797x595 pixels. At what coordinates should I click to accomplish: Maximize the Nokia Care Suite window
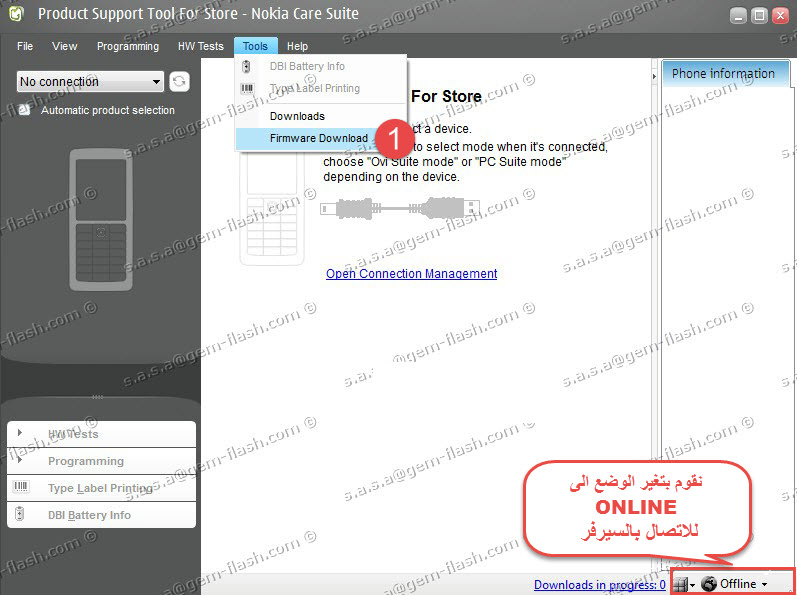pos(759,16)
